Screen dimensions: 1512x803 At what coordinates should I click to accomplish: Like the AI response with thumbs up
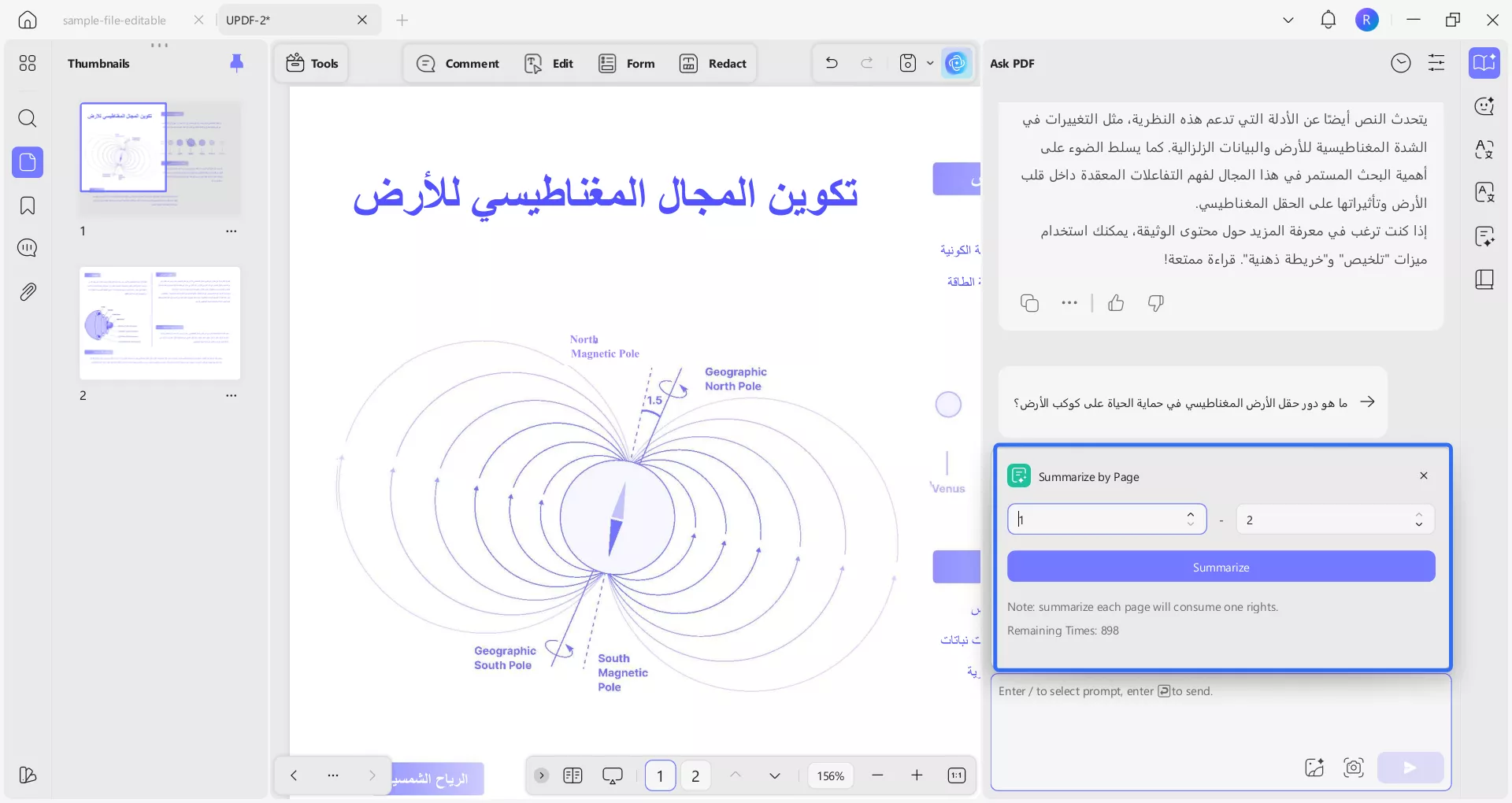coord(1116,303)
